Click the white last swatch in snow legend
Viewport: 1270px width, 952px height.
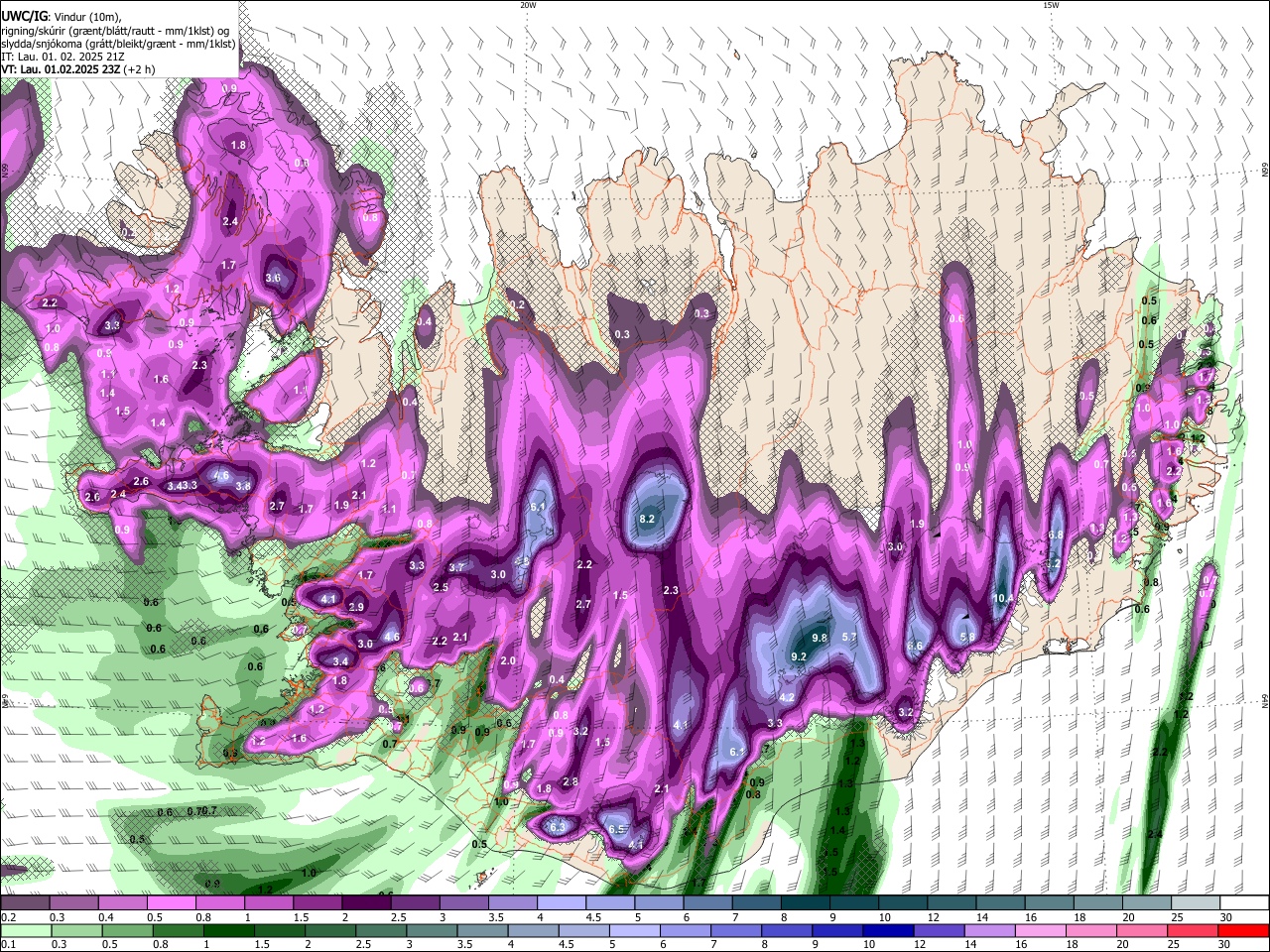point(1243,903)
